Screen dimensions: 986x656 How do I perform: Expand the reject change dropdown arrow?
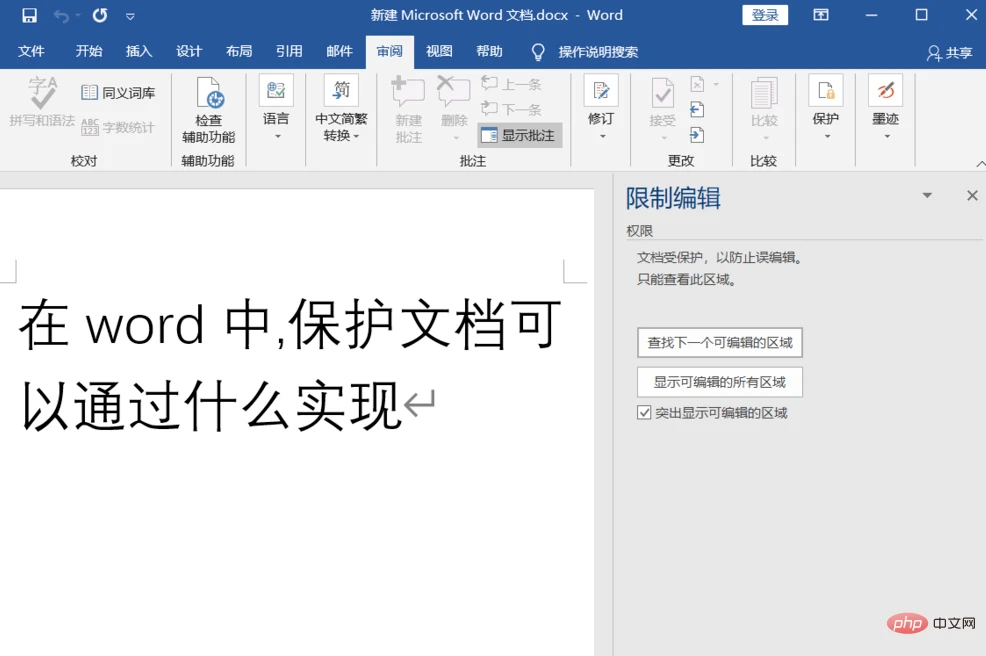coord(716,84)
